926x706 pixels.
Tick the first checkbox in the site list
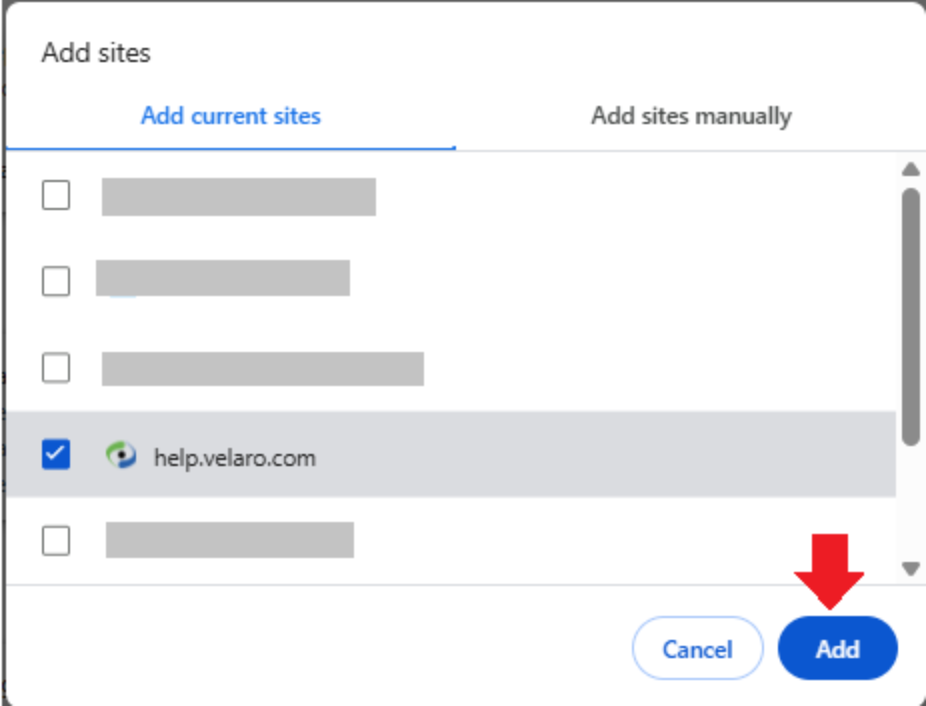point(56,195)
